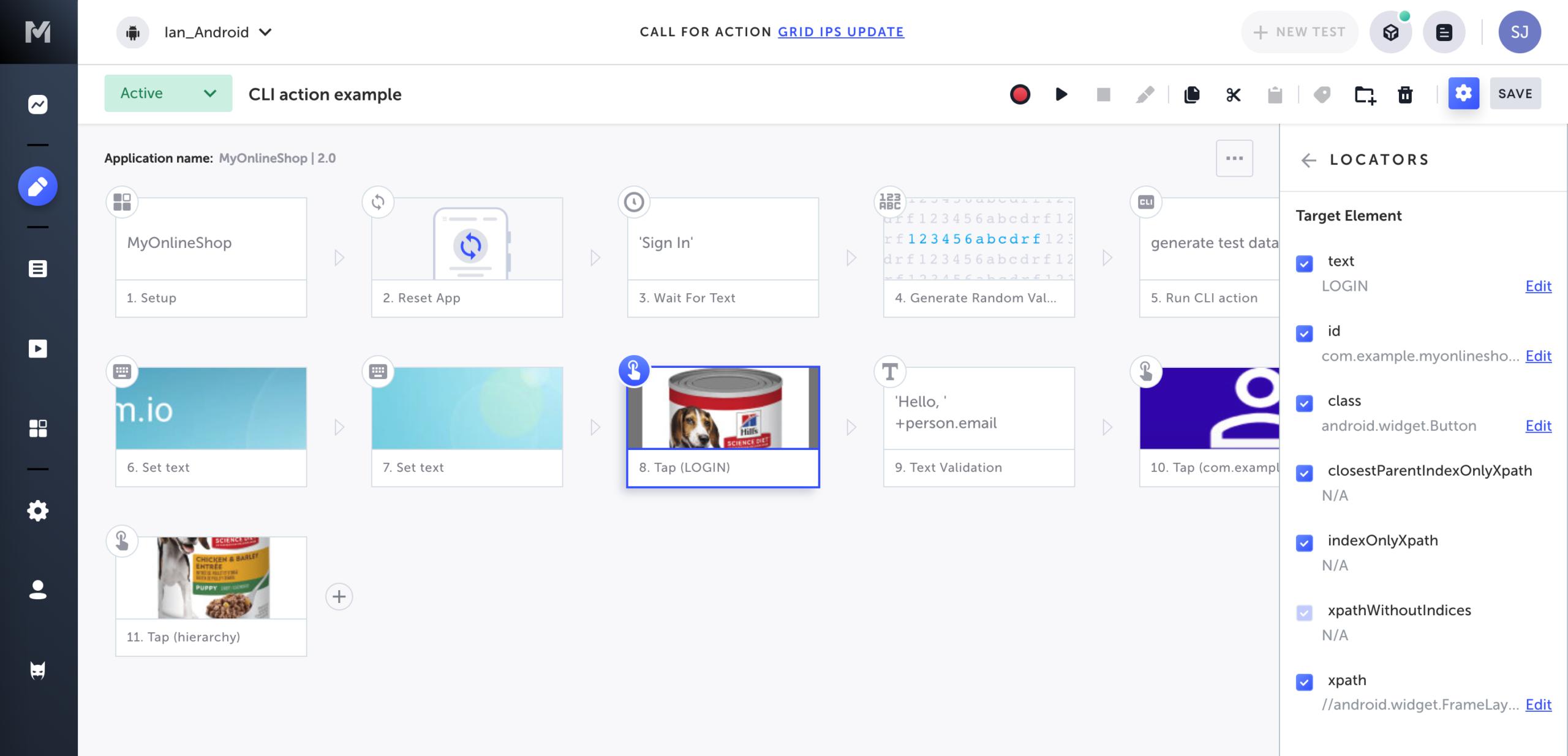Open the sidebar analytics chart icon
This screenshot has height=756, width=1568.
(x=38, y=104)
